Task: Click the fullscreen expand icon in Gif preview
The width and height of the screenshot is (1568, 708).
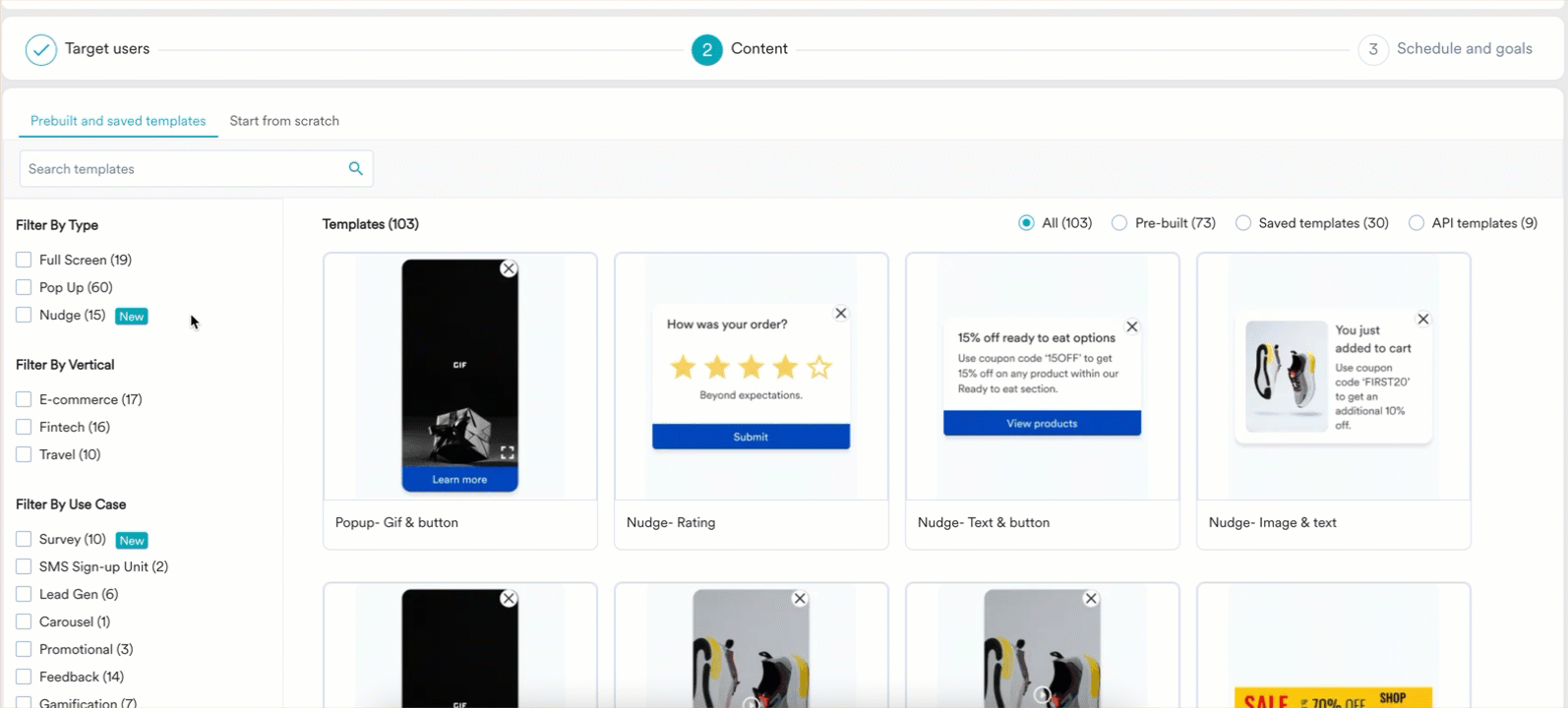Action: click(508, 453)
